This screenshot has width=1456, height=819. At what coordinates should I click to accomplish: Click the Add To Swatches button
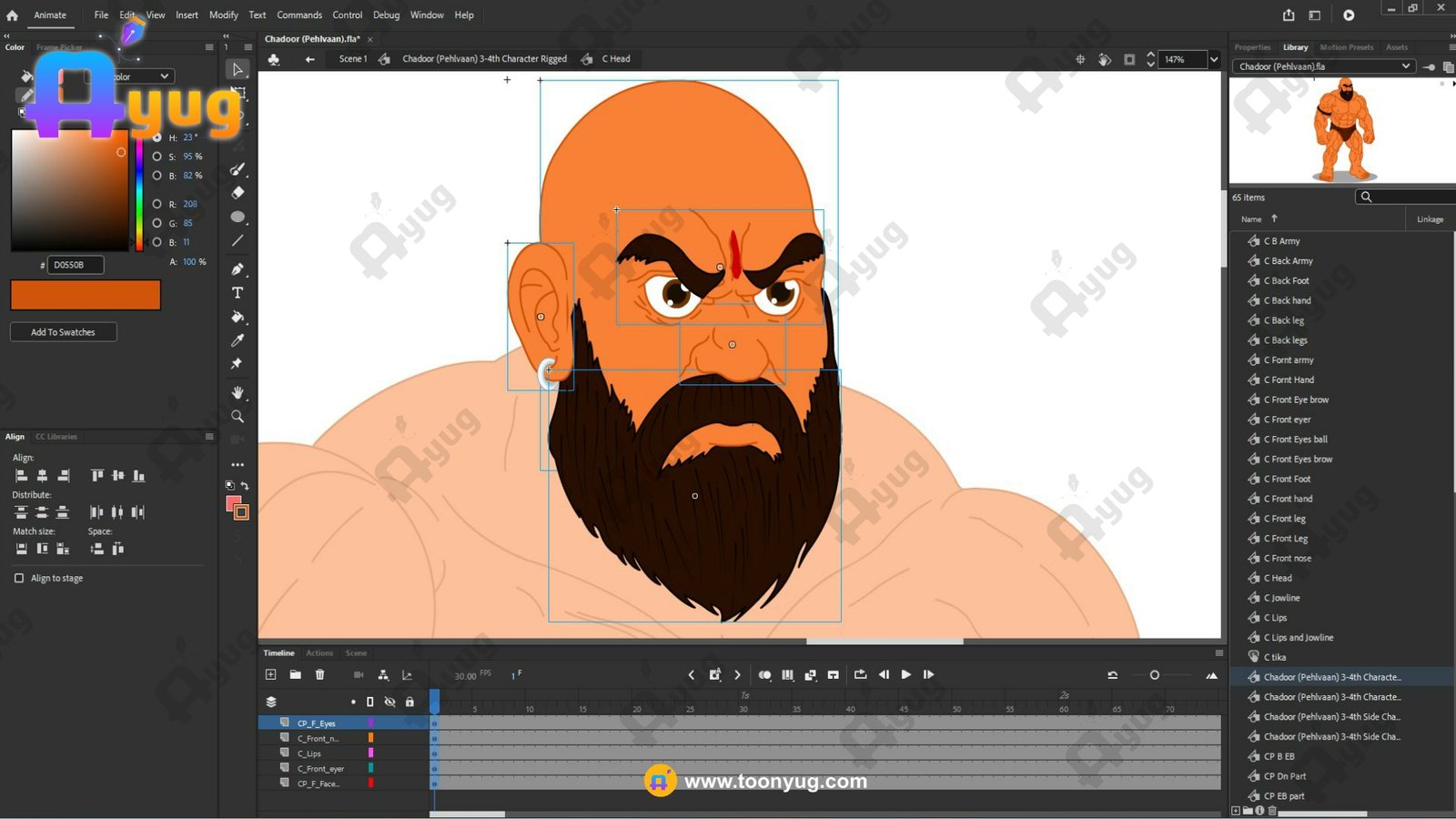(63, 332)
